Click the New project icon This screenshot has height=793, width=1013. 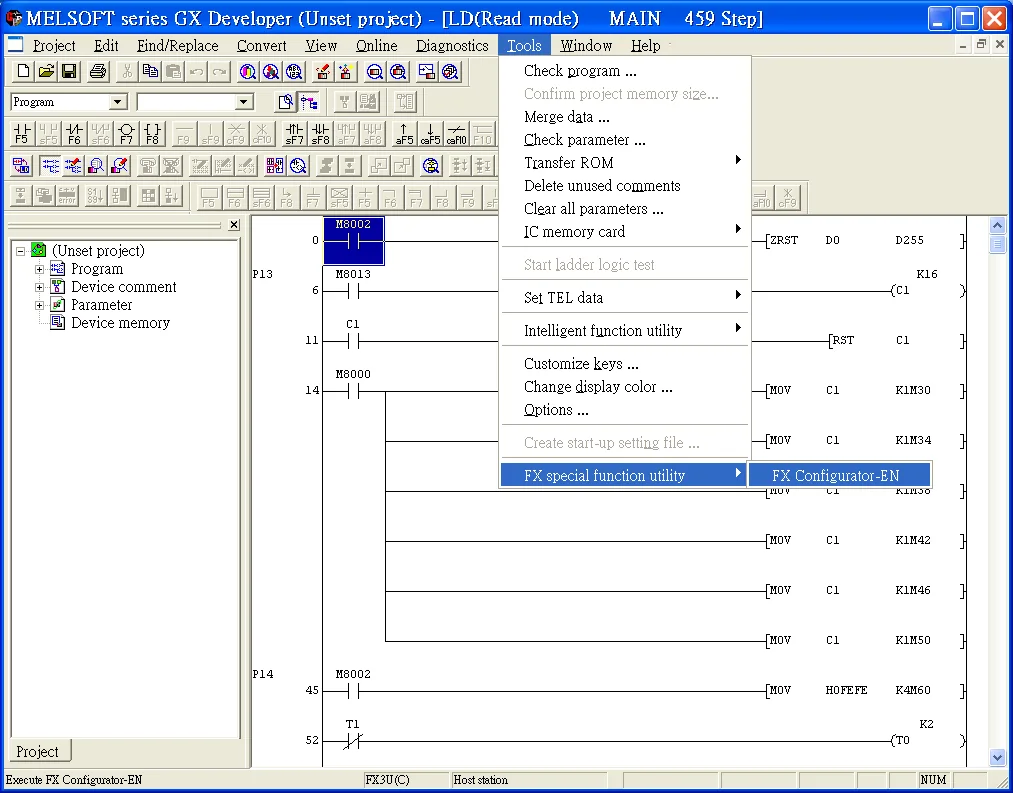click(x=23, y=71)
